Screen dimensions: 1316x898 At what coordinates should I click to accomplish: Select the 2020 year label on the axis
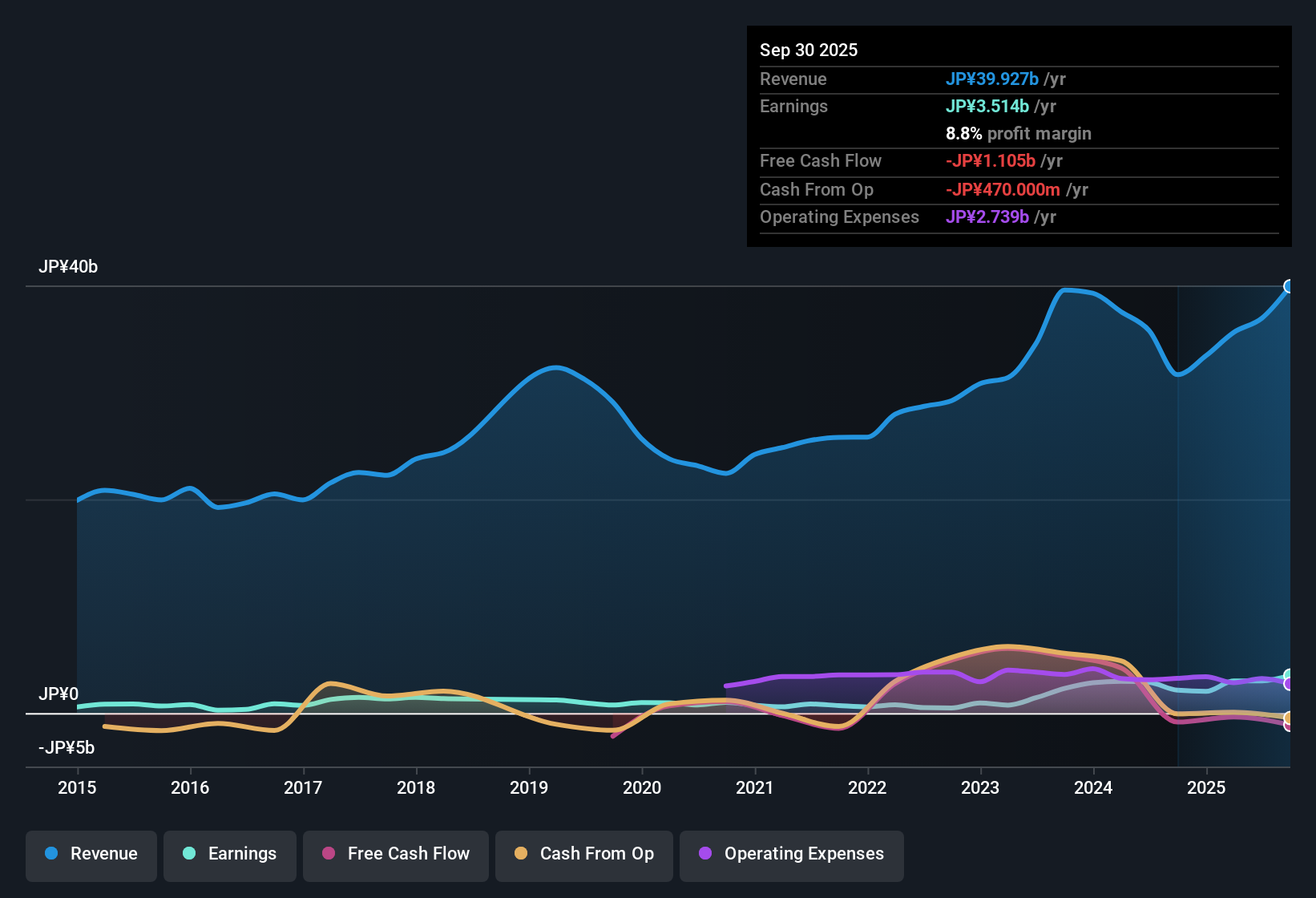[x=642, y=788]
